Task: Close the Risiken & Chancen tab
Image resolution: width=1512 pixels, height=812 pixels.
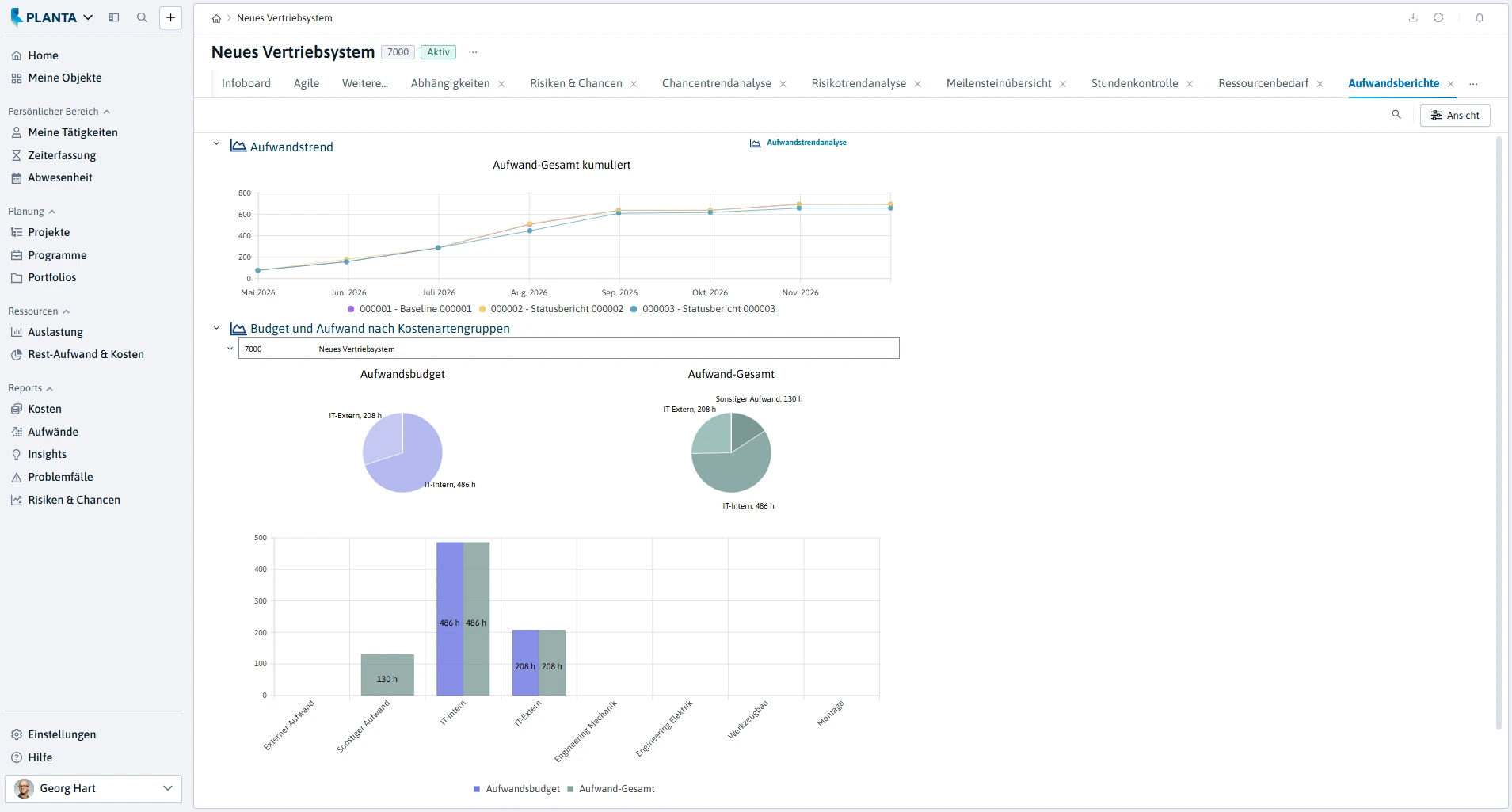Action: 634,84
